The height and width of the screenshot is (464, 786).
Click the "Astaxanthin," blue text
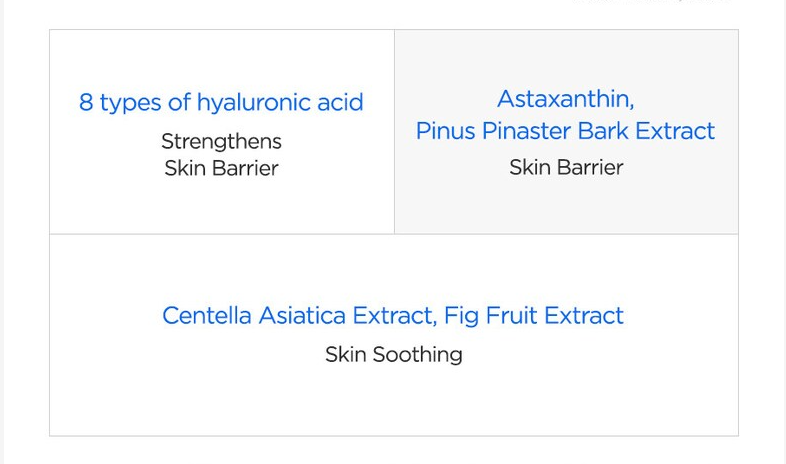pyautogui.click(x=565, y=99)
